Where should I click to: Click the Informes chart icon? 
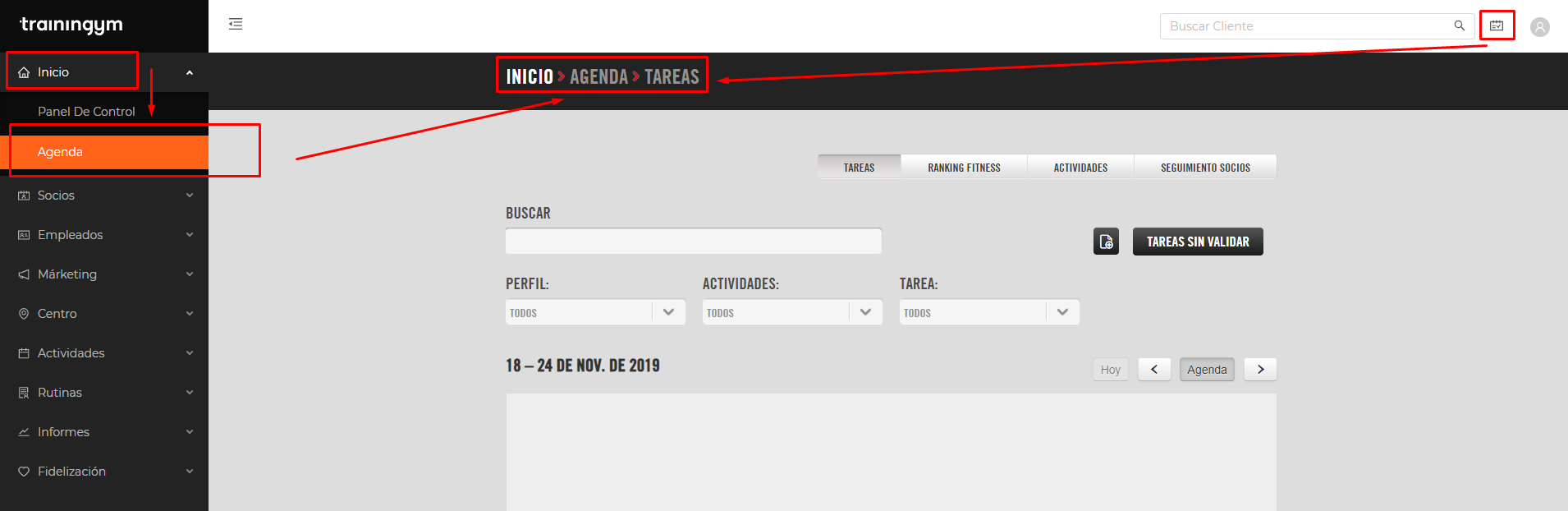(x=24, y=432)
